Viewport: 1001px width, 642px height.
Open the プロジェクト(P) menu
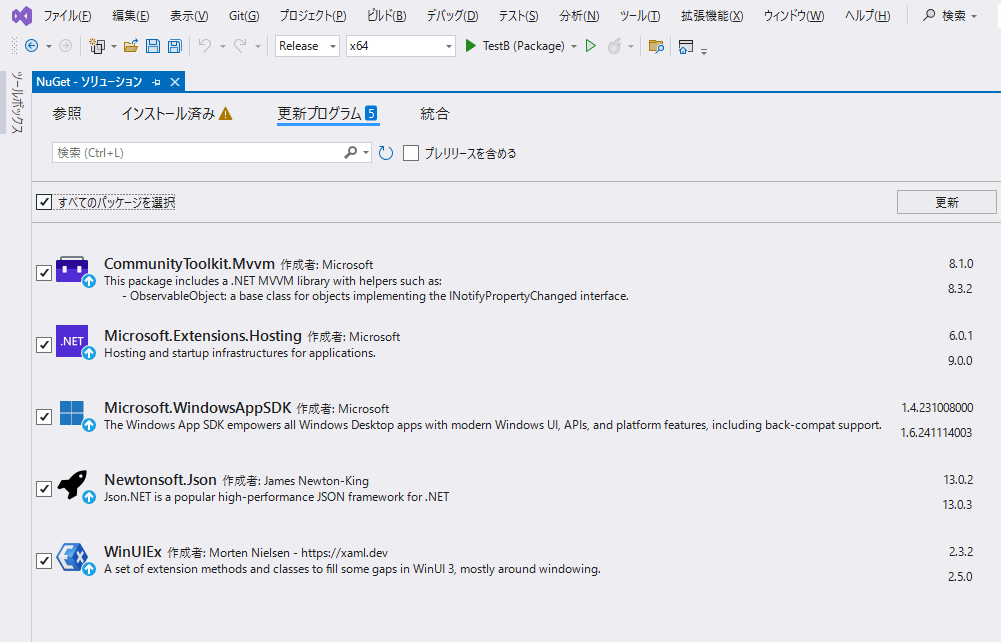pos(313,16)
